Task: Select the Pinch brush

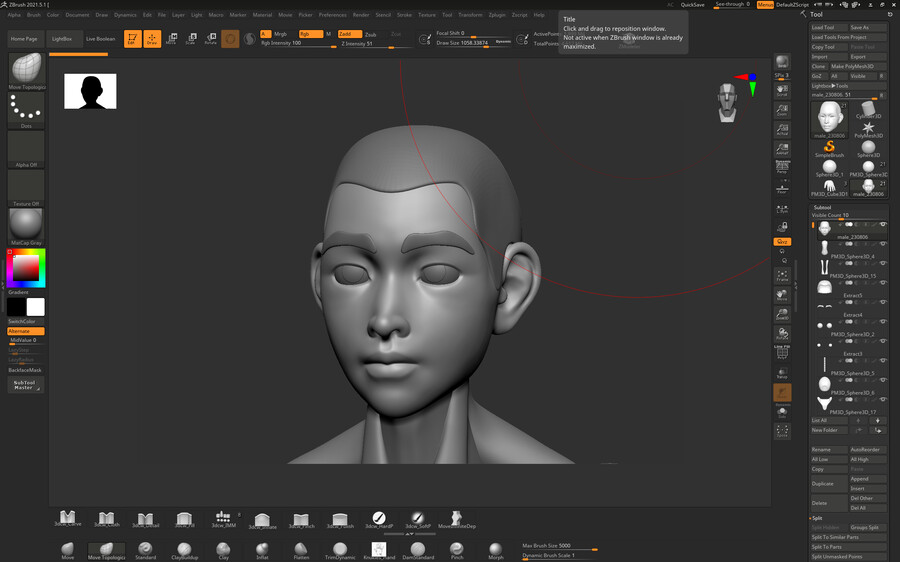Action: (x=457, y=551)
